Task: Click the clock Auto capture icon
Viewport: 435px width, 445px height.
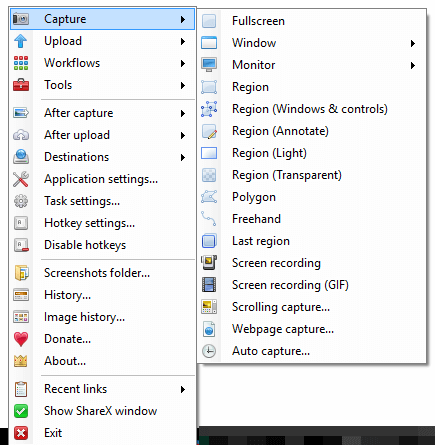Action: 209,351
